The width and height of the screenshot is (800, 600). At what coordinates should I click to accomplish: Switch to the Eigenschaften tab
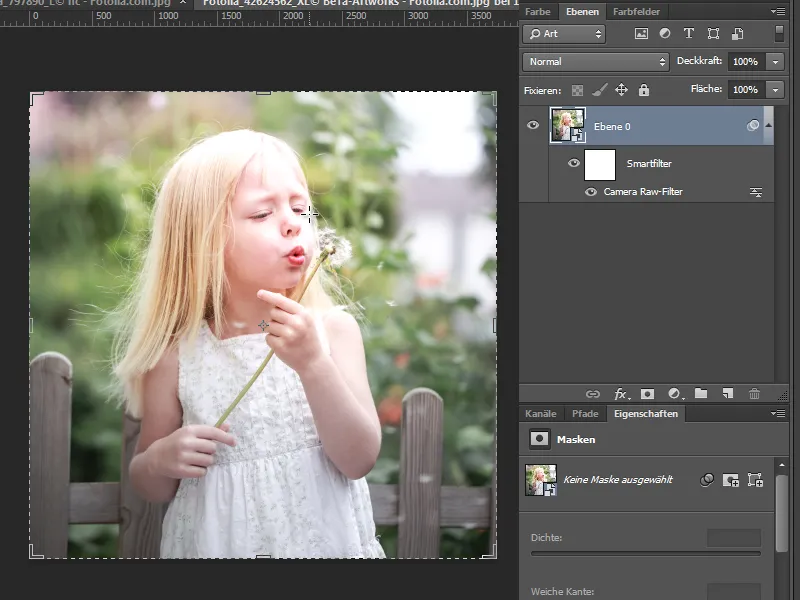[x=646, y=414]
